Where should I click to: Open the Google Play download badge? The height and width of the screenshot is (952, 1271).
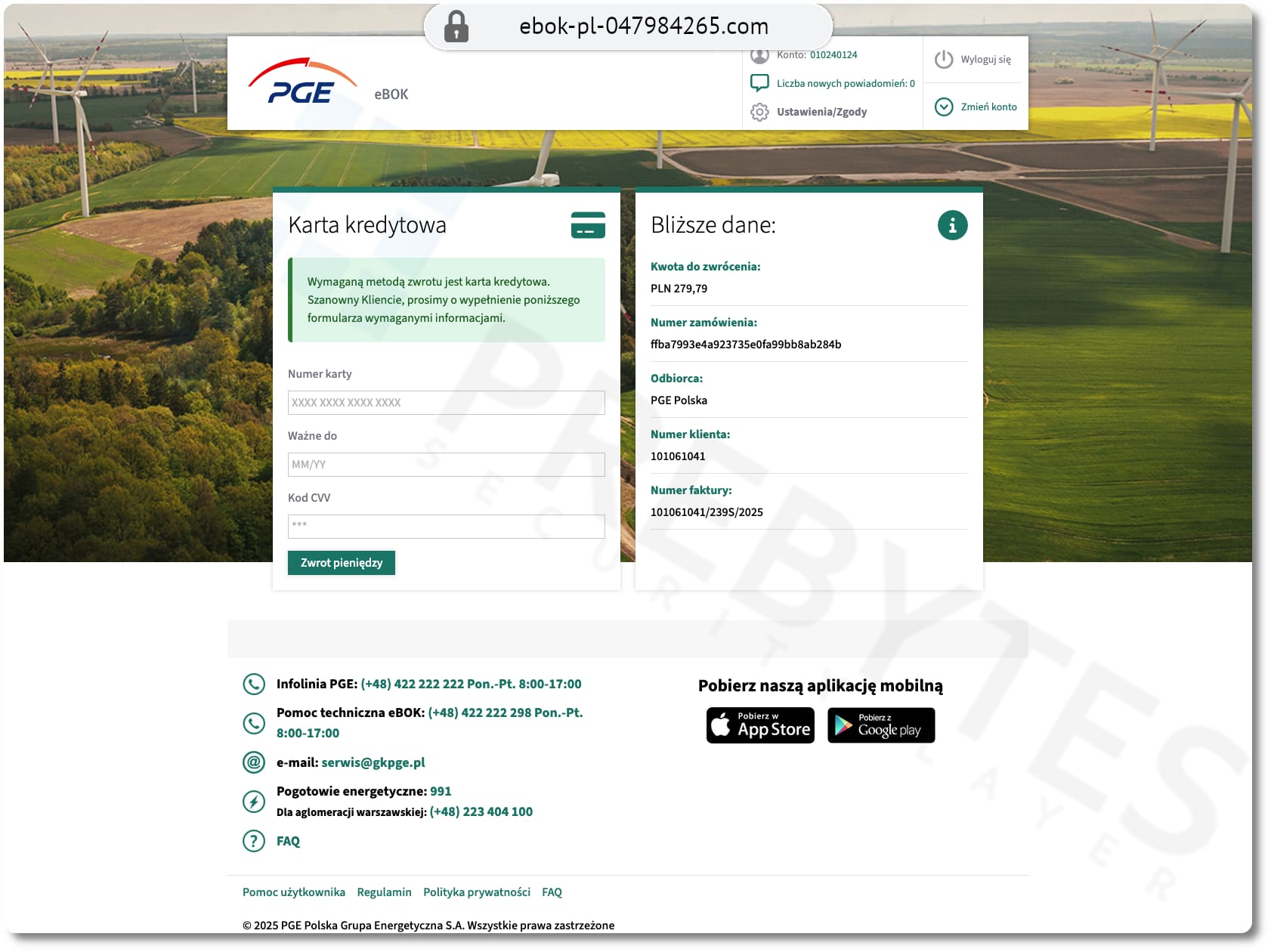point(881,725)
